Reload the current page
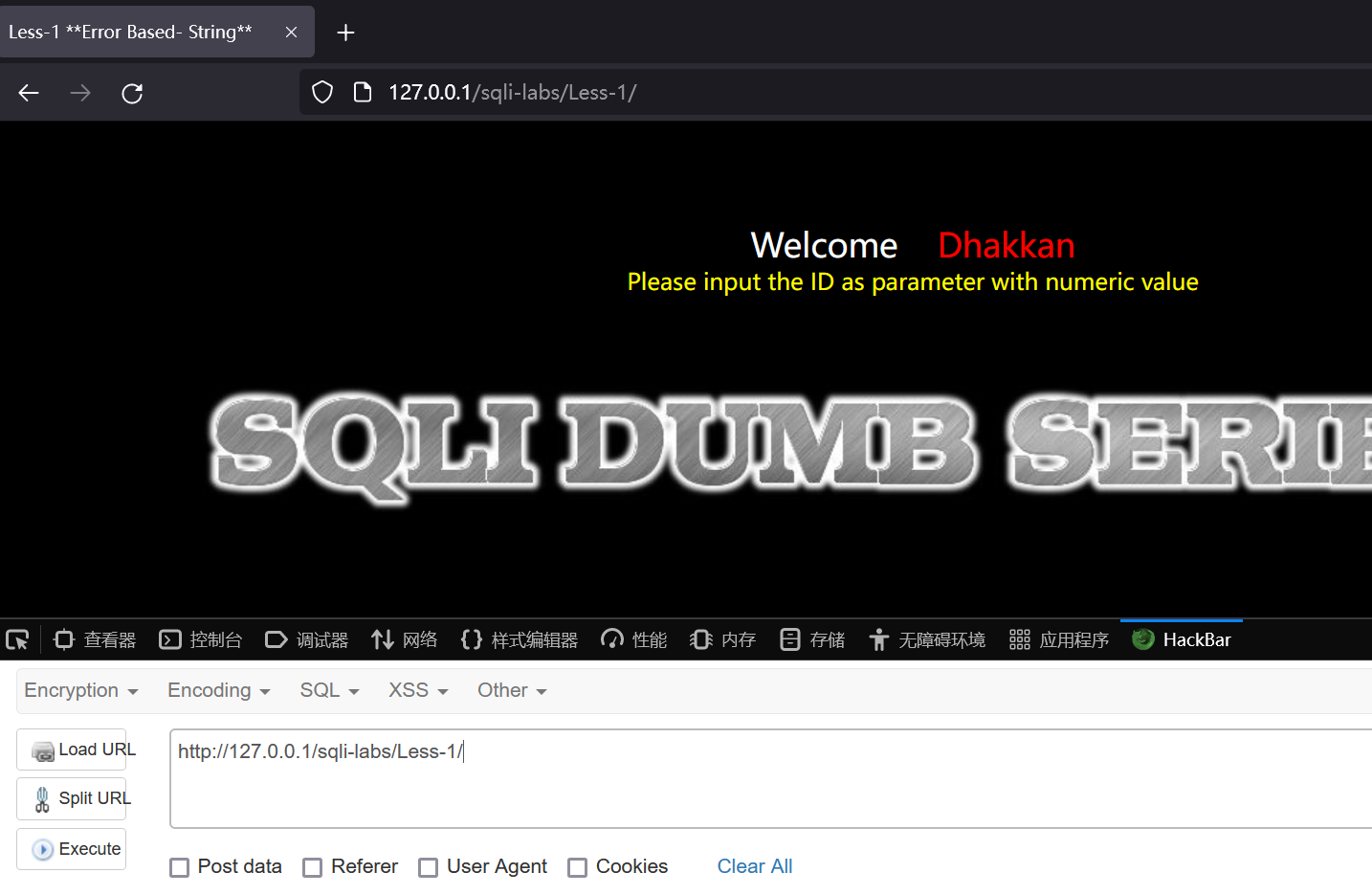 coord(132,92)
